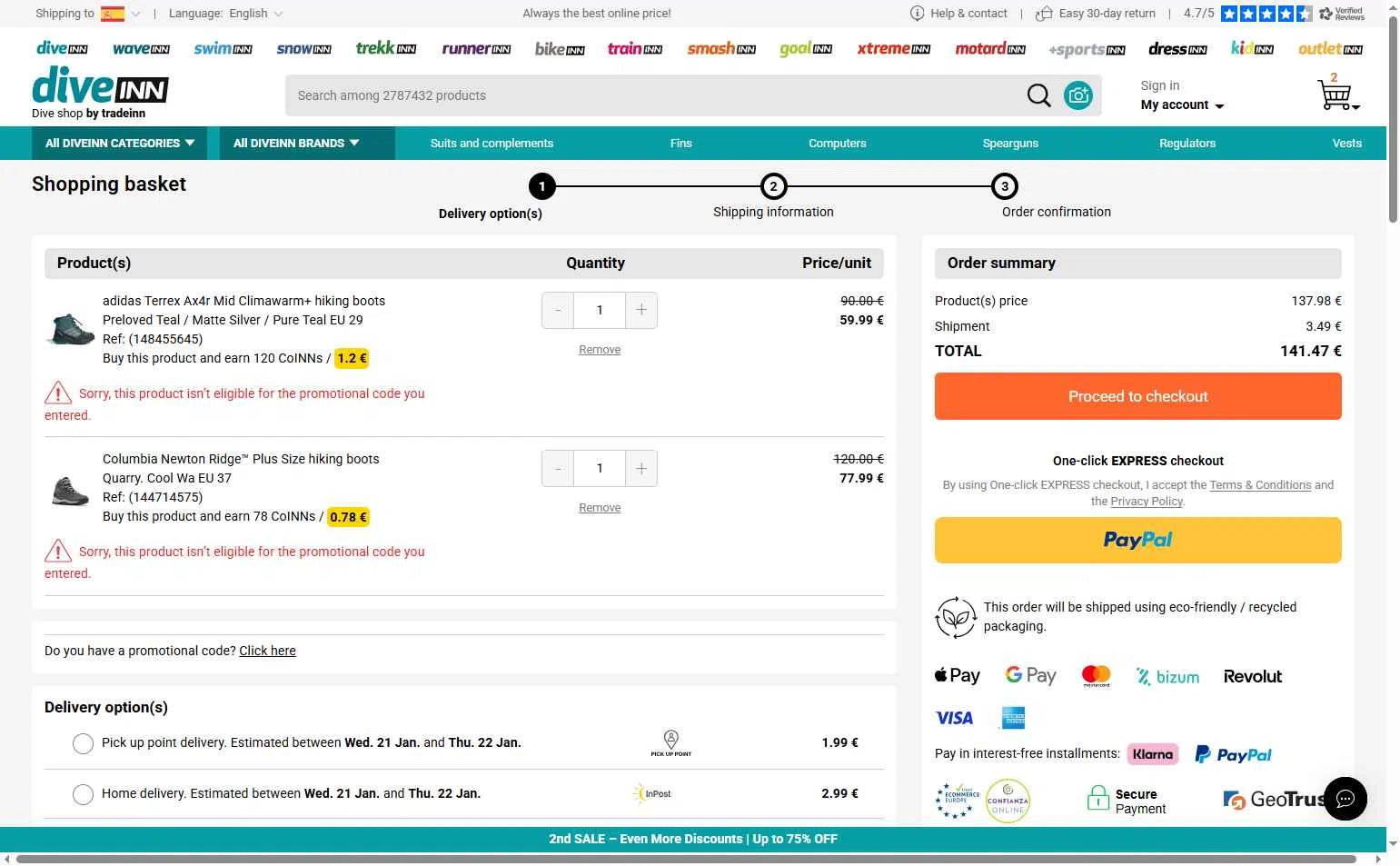This screenshot has width=1400, height=866.
Task: Click the camera image search icon
Action: pos(1078,95)
